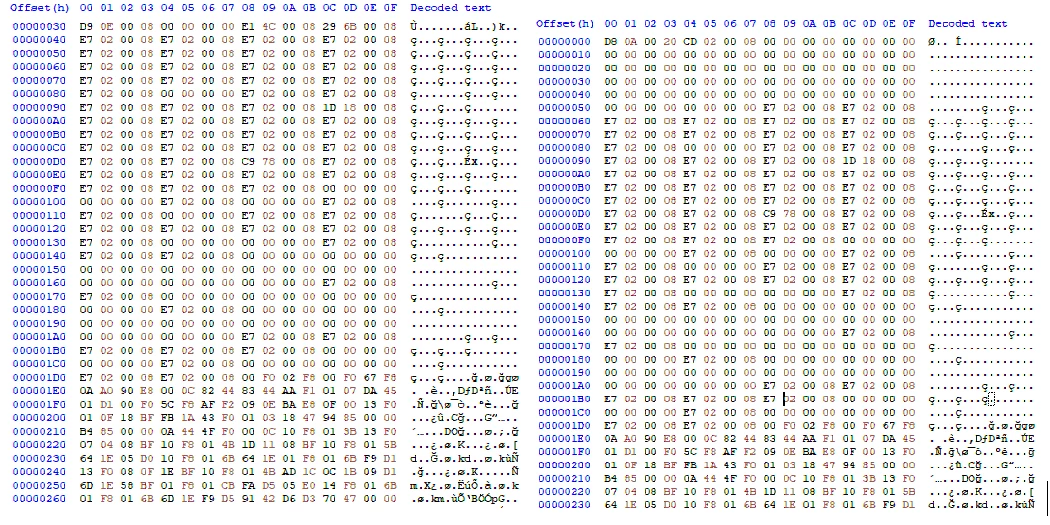Viewport: 1050px width, 525px height.
Task: Click byte 6B in left row 00000030
Action: pyautogui.click(x=349, y=27)
